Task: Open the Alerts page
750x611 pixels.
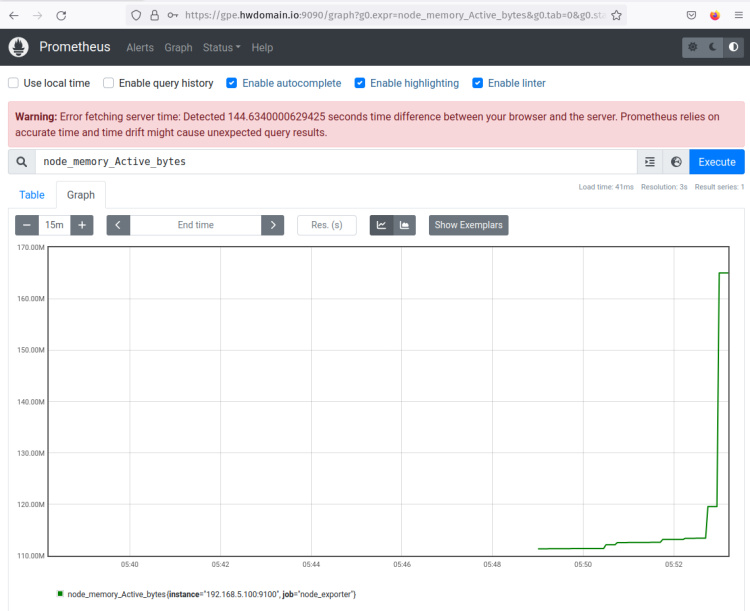Action: pos(140,48)
